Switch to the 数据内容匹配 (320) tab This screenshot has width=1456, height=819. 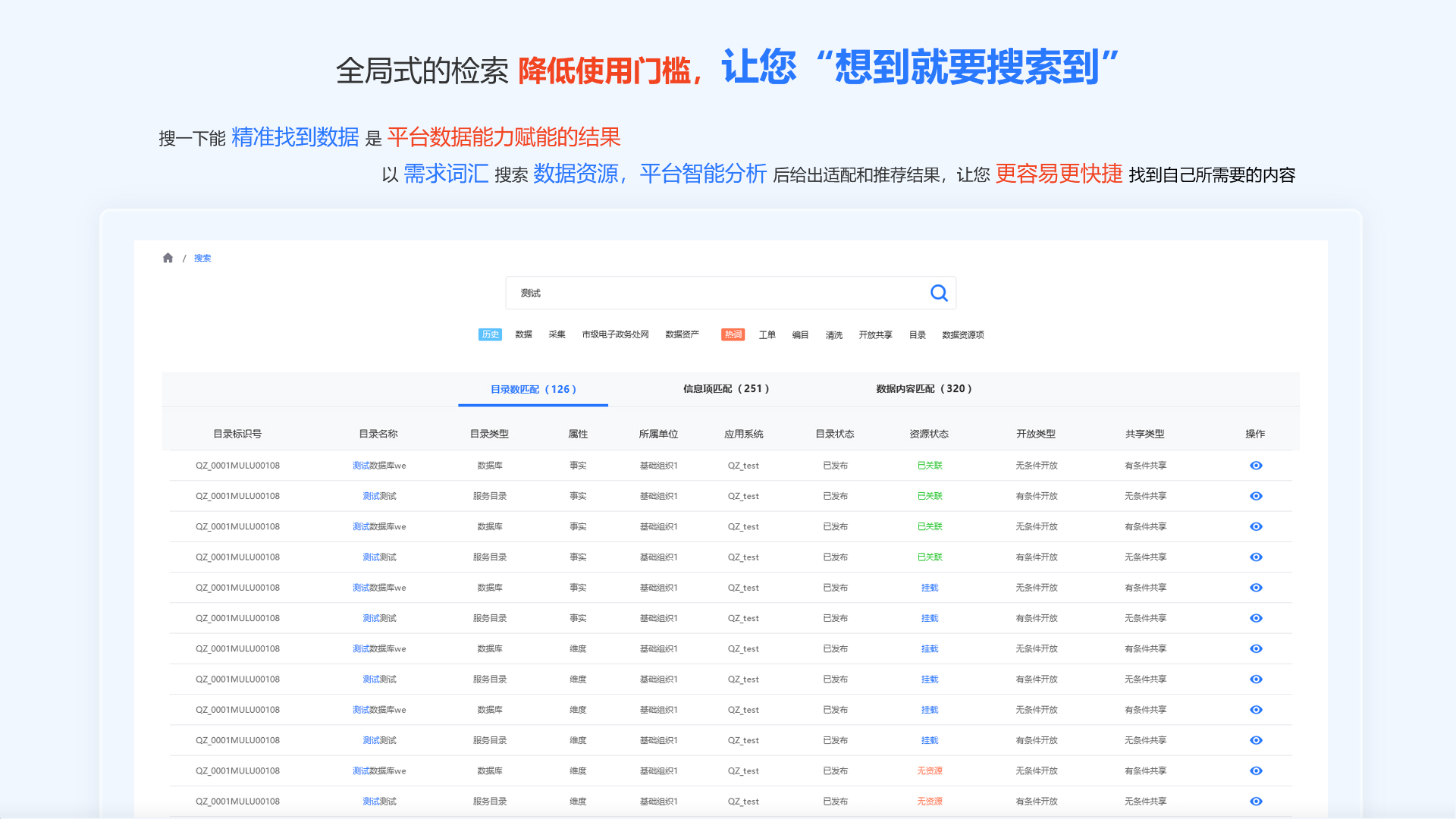tap(924, 388)
